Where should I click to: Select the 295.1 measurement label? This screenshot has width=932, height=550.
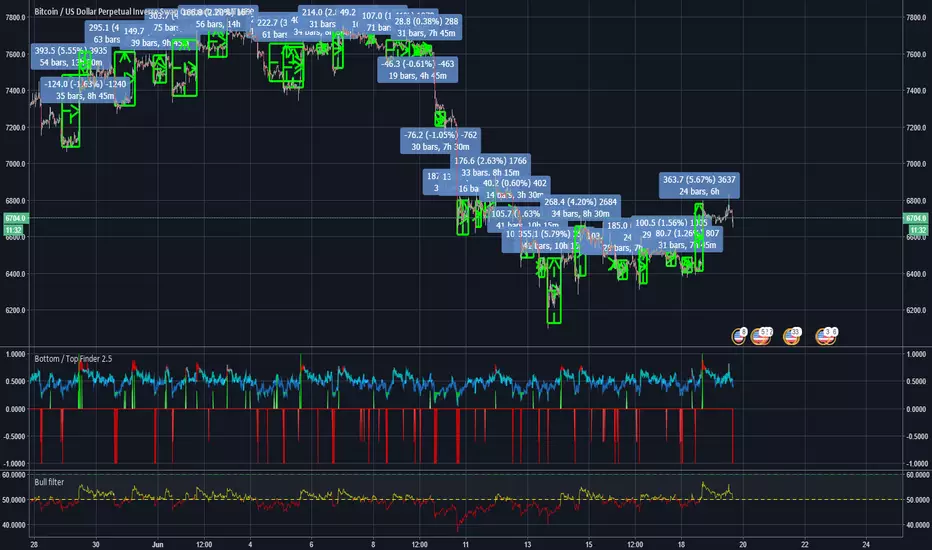coord(104,33)
